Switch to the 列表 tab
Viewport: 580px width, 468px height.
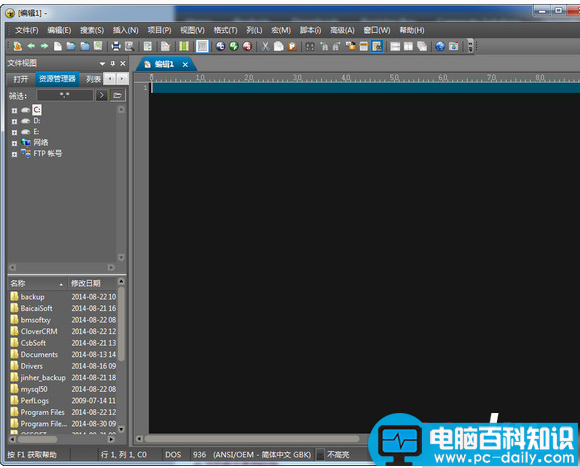(x=93, y=79)
